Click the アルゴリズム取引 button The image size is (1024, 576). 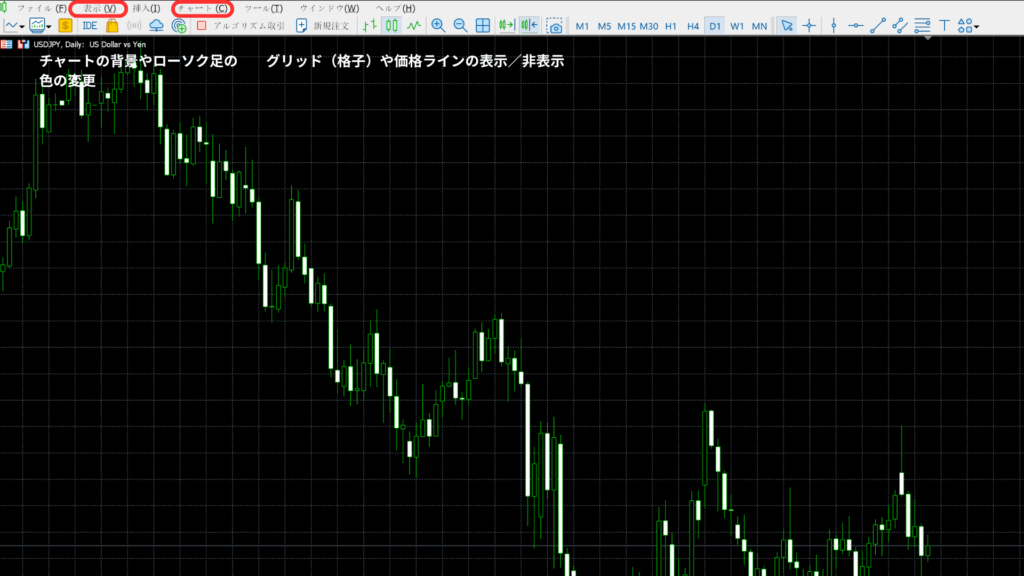point(240,25)
